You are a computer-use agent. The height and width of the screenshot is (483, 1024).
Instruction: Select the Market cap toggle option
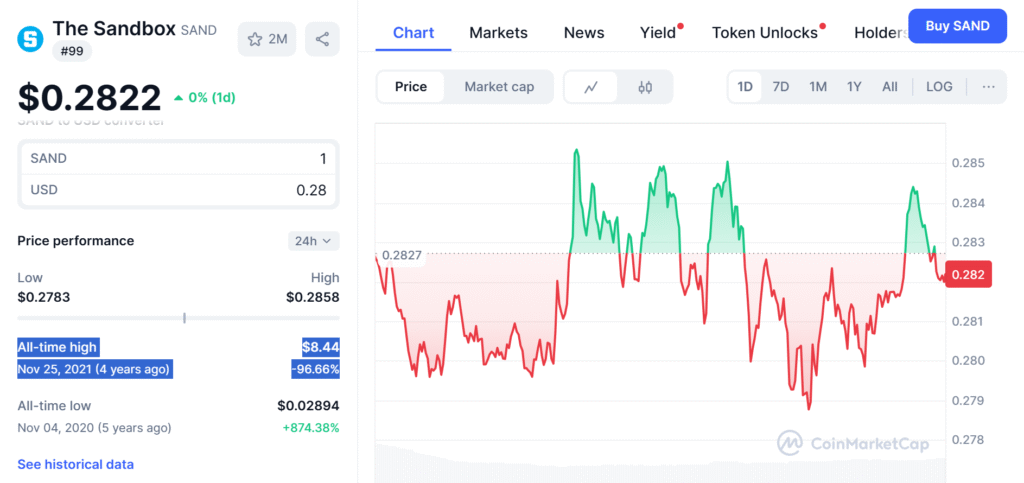point(499,87)
